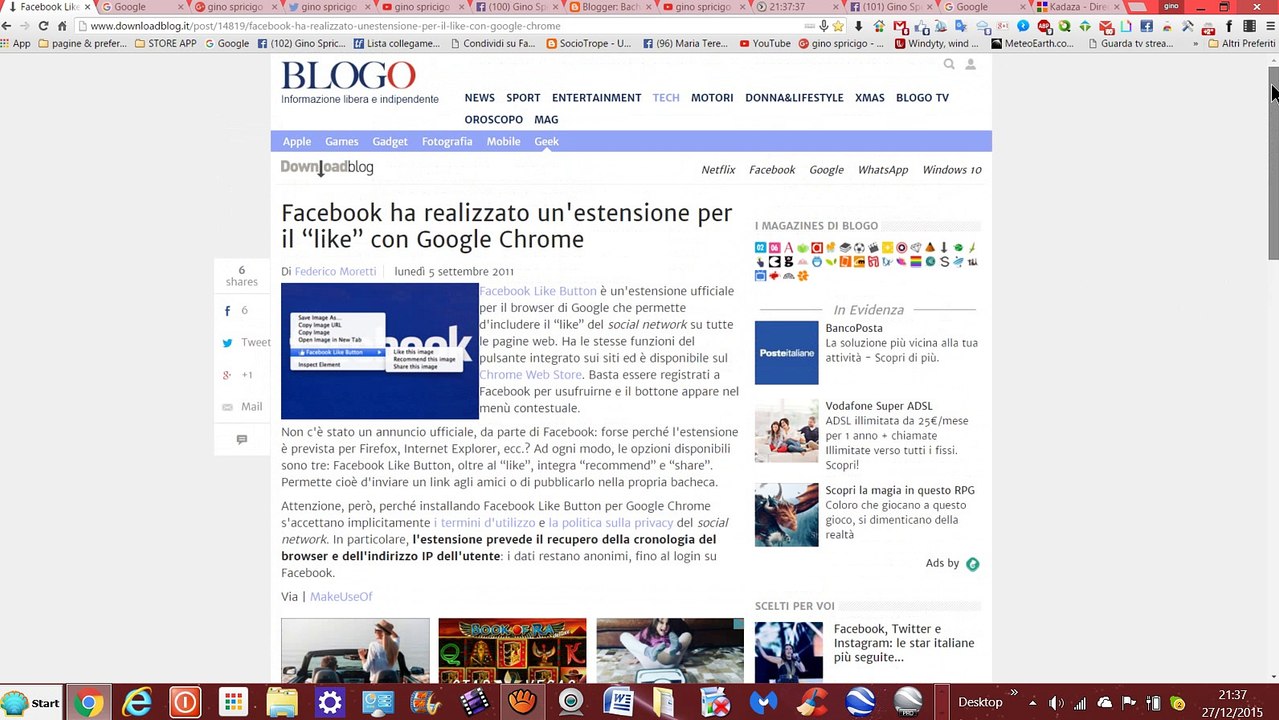
Task: Open the Malwarebytes taskbar icon
Action: coord(764,703)
